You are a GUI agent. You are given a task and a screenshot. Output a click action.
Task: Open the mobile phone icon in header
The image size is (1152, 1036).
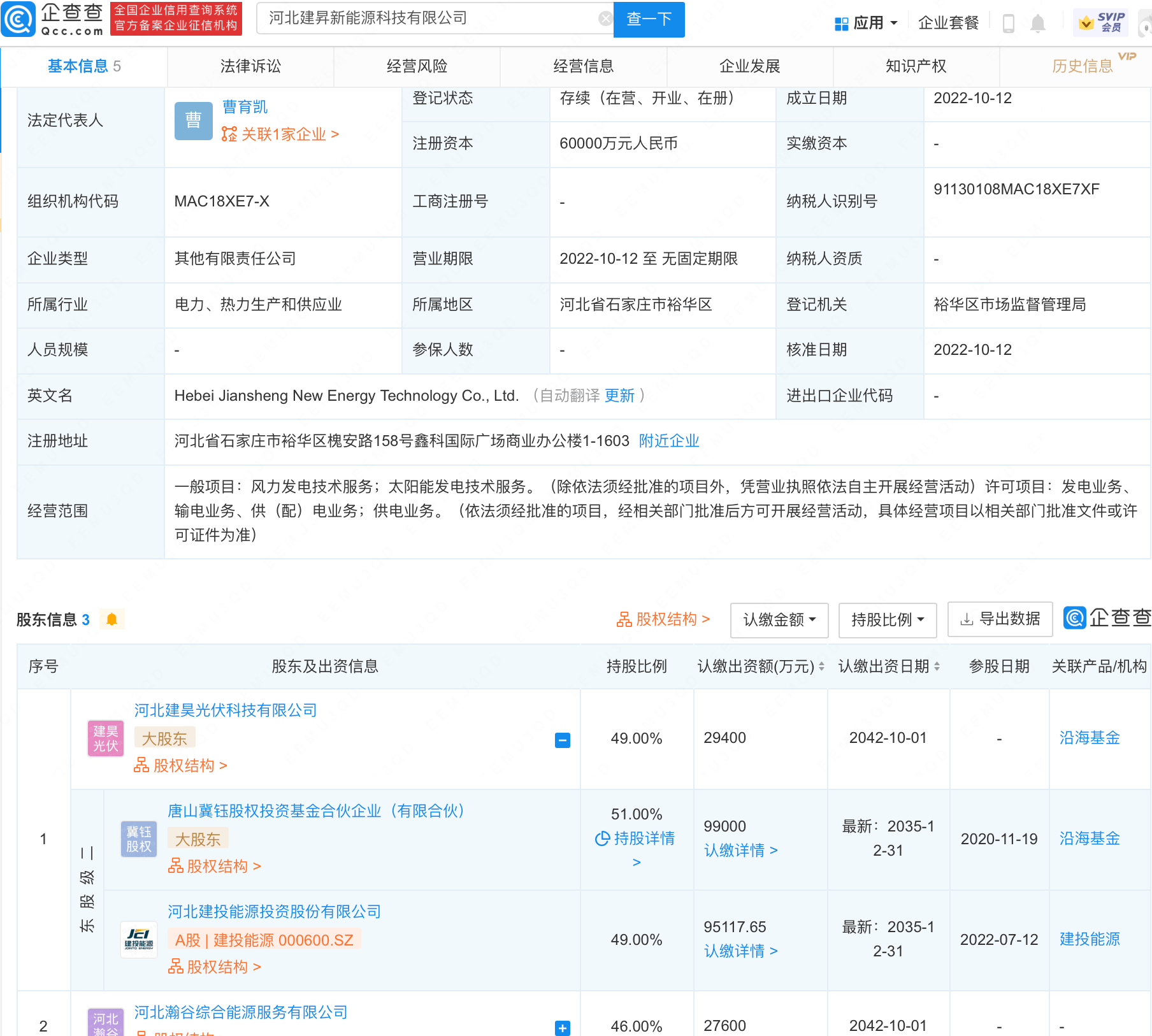(1008, 24)
